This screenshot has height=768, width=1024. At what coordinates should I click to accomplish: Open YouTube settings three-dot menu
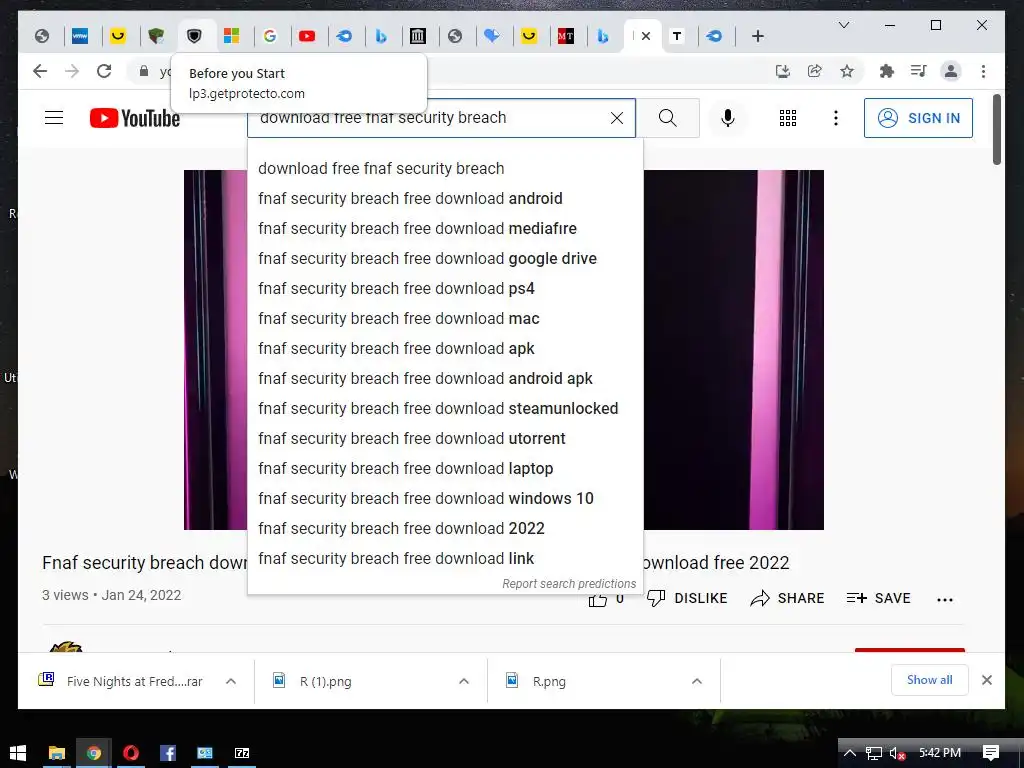[x=836, y=118]
